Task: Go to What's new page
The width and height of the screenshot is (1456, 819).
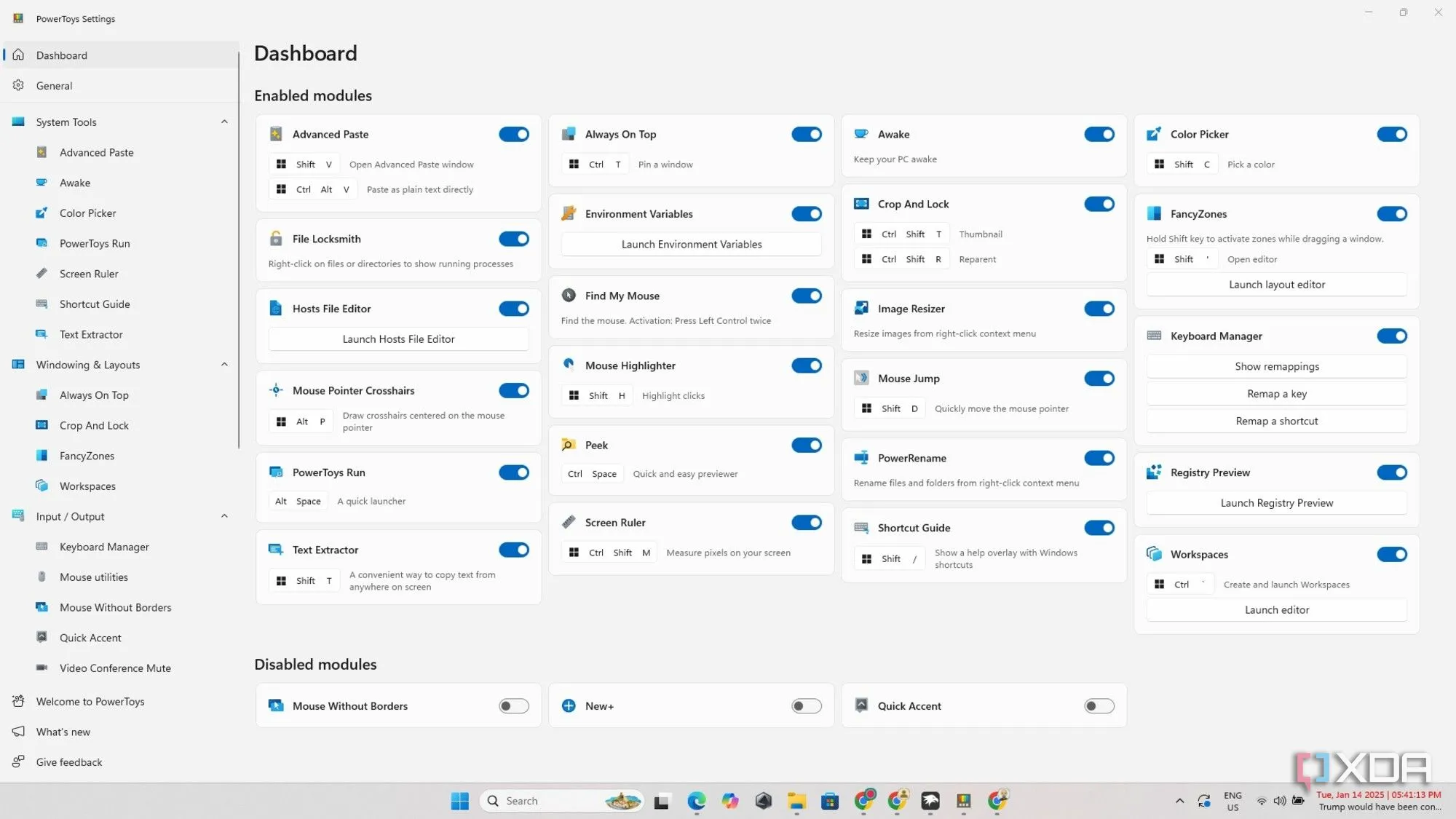Action: 63,732
